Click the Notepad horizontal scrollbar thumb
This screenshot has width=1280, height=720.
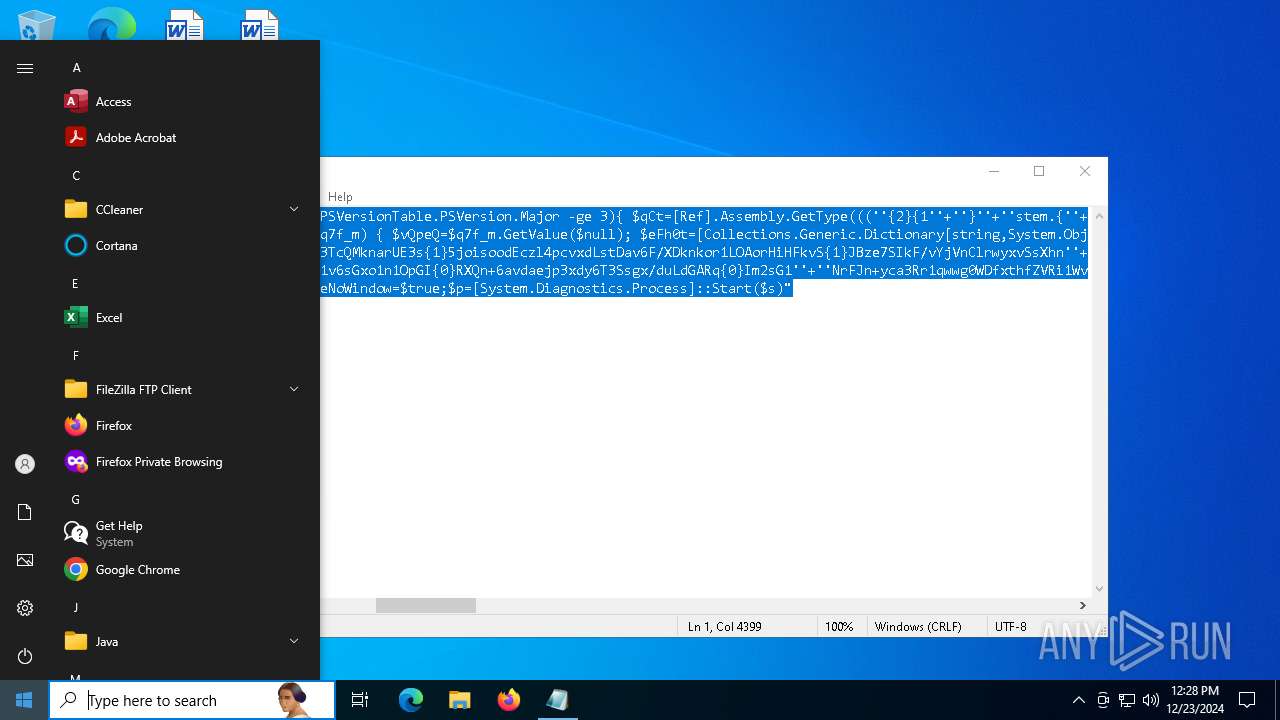pos(426,606)
